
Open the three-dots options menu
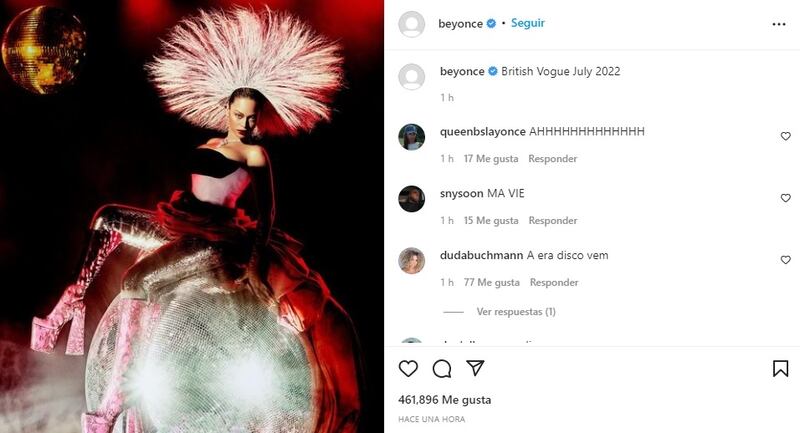click(779, 24)
